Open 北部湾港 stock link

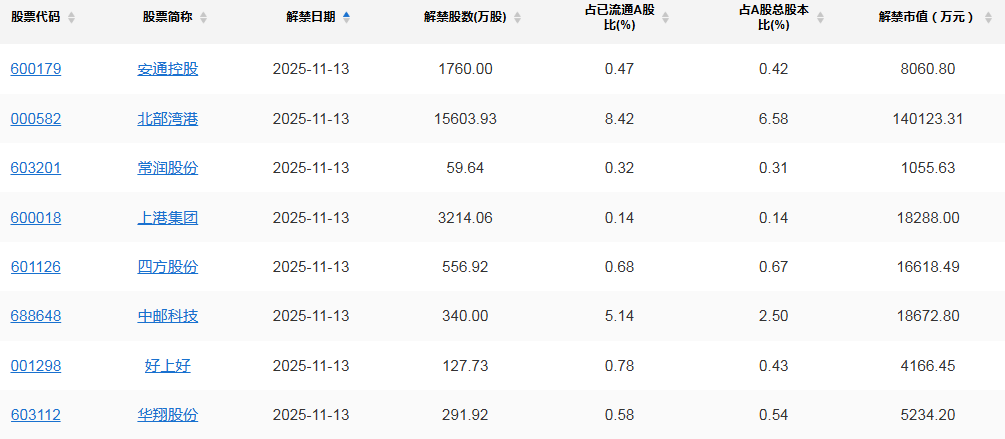pos(168,119)
